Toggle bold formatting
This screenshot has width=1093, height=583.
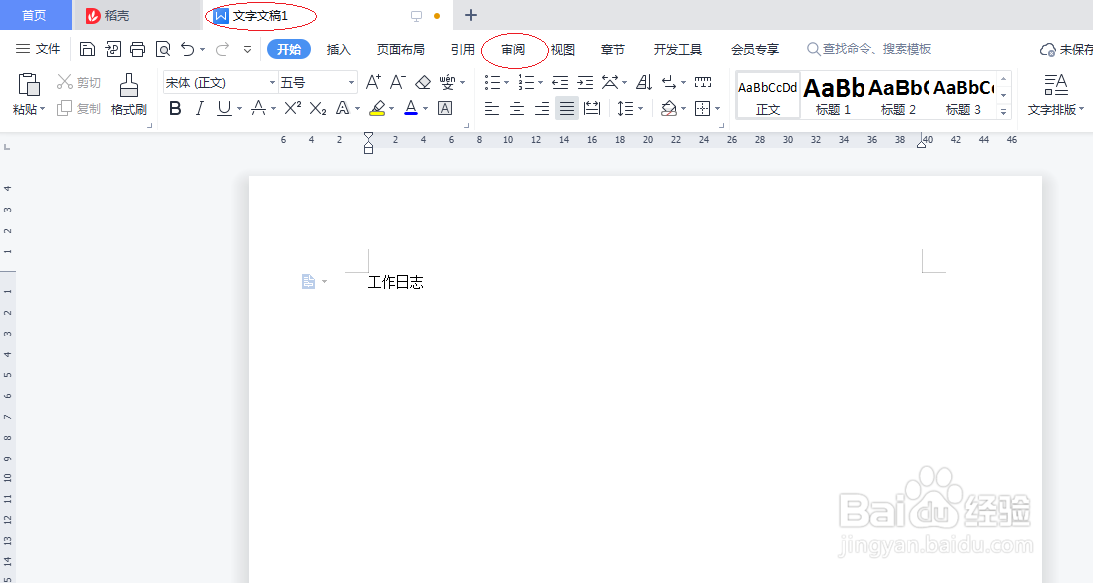tap(175, 108)
